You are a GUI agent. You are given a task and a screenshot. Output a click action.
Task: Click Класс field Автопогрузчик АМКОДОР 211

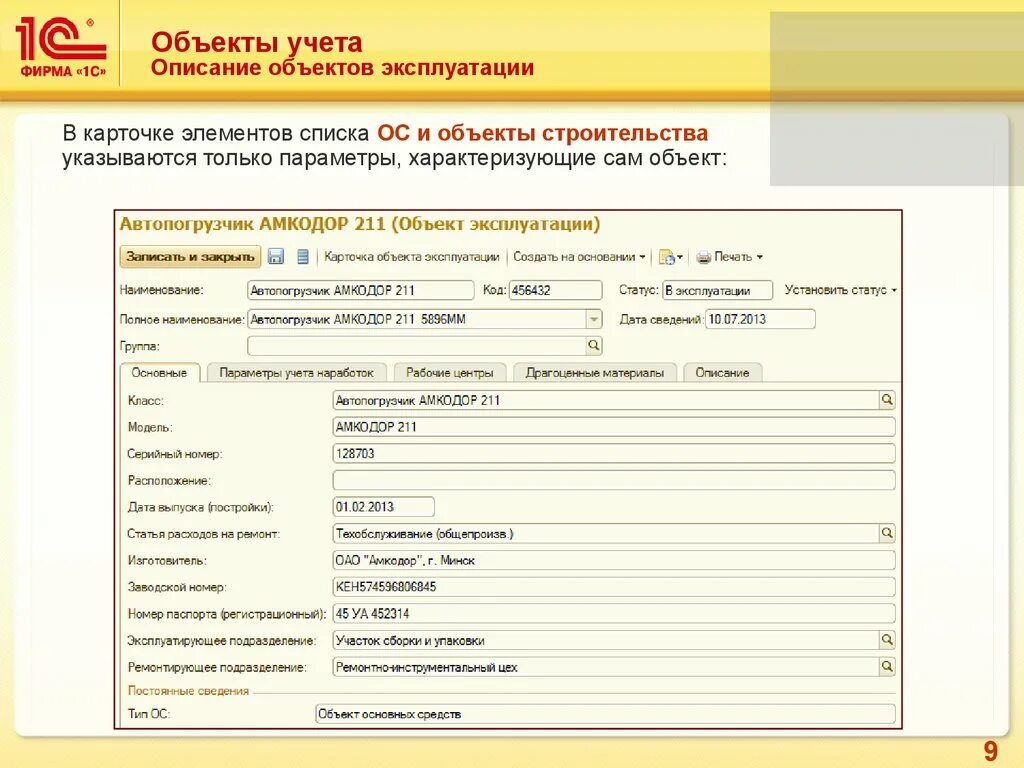point(605,400)
